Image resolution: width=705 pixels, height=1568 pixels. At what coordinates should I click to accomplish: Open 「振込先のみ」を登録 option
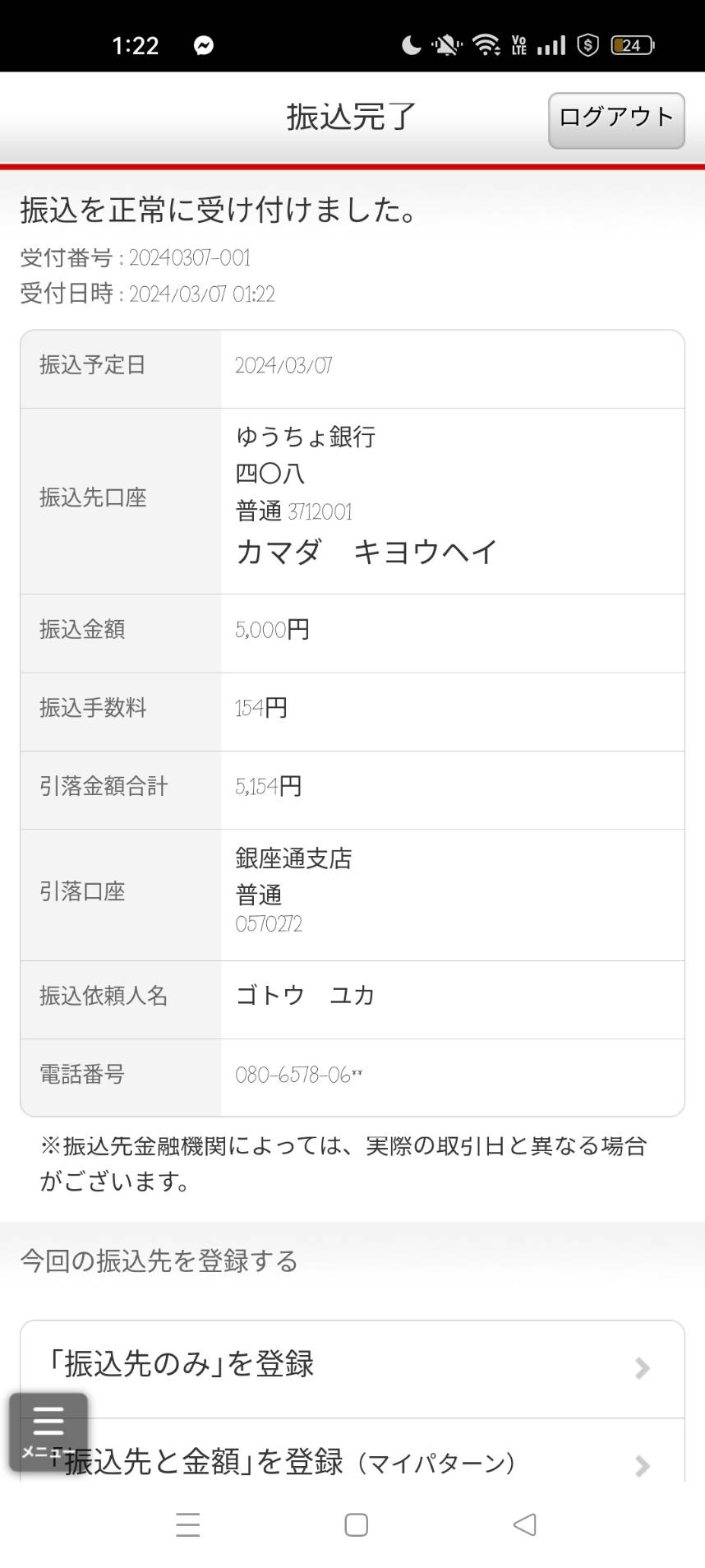[x=352, y=1369]
